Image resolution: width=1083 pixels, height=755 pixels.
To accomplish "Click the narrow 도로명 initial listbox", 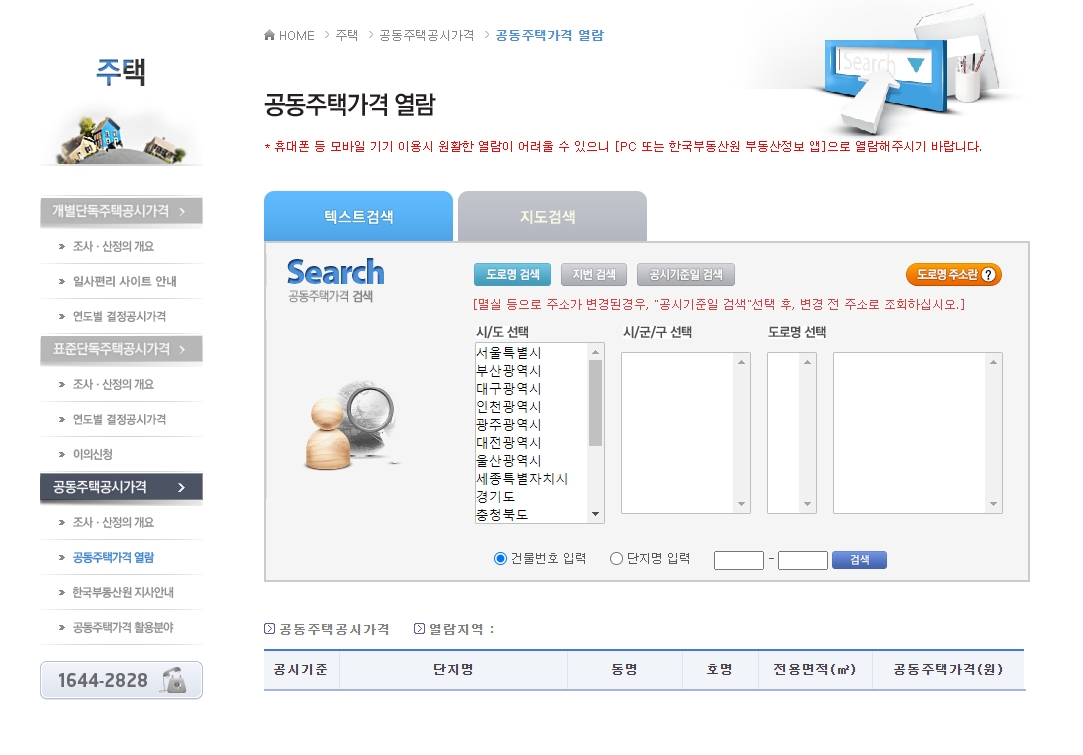I will [792, 433].
